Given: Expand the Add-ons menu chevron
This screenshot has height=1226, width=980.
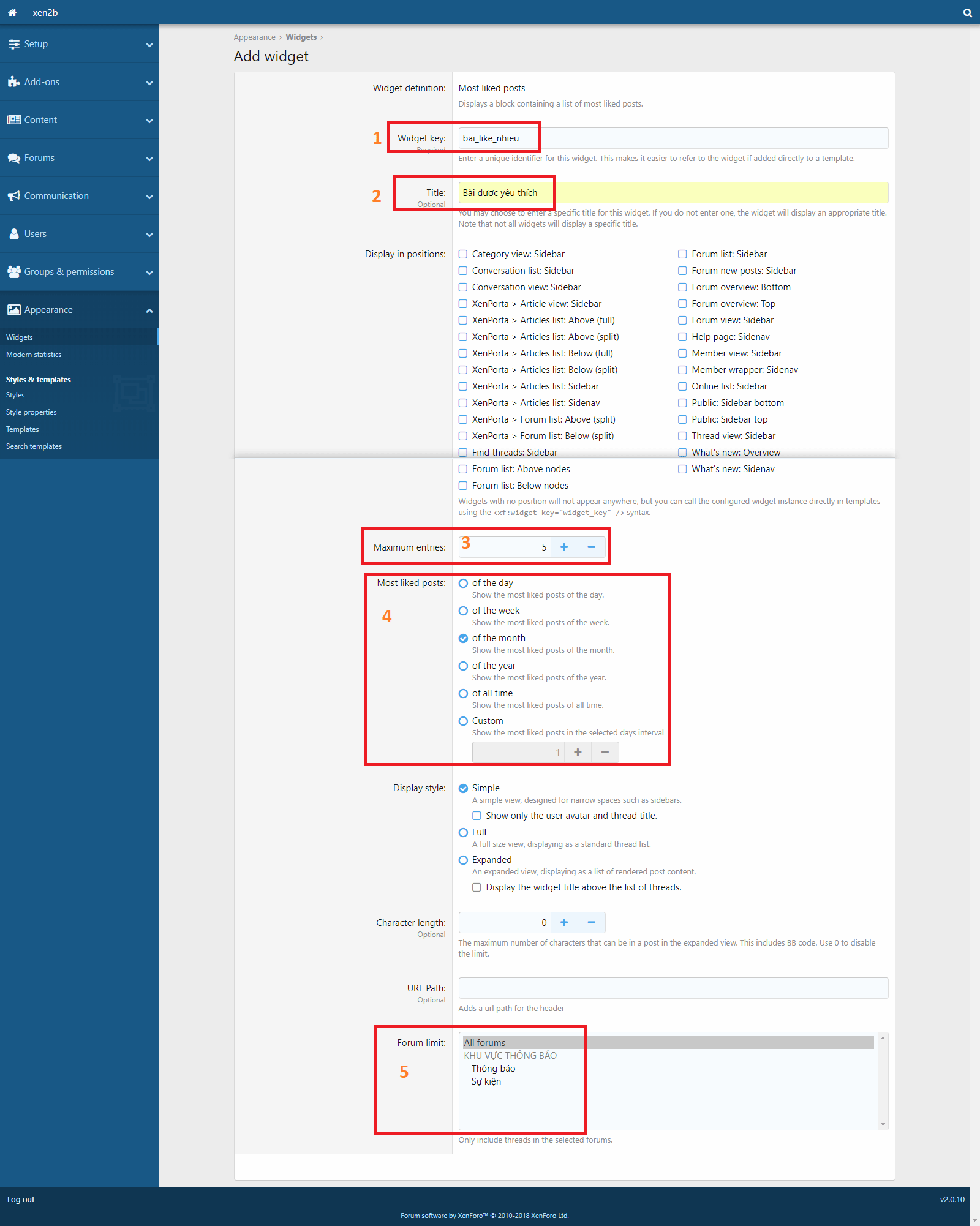Looking at the screenshot, I should pos(149,83).
